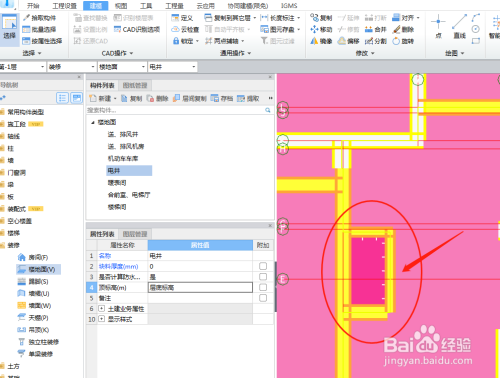
Task: Toggle 附加 checkbox for 备注 row
Action: (x=263, y=298)
